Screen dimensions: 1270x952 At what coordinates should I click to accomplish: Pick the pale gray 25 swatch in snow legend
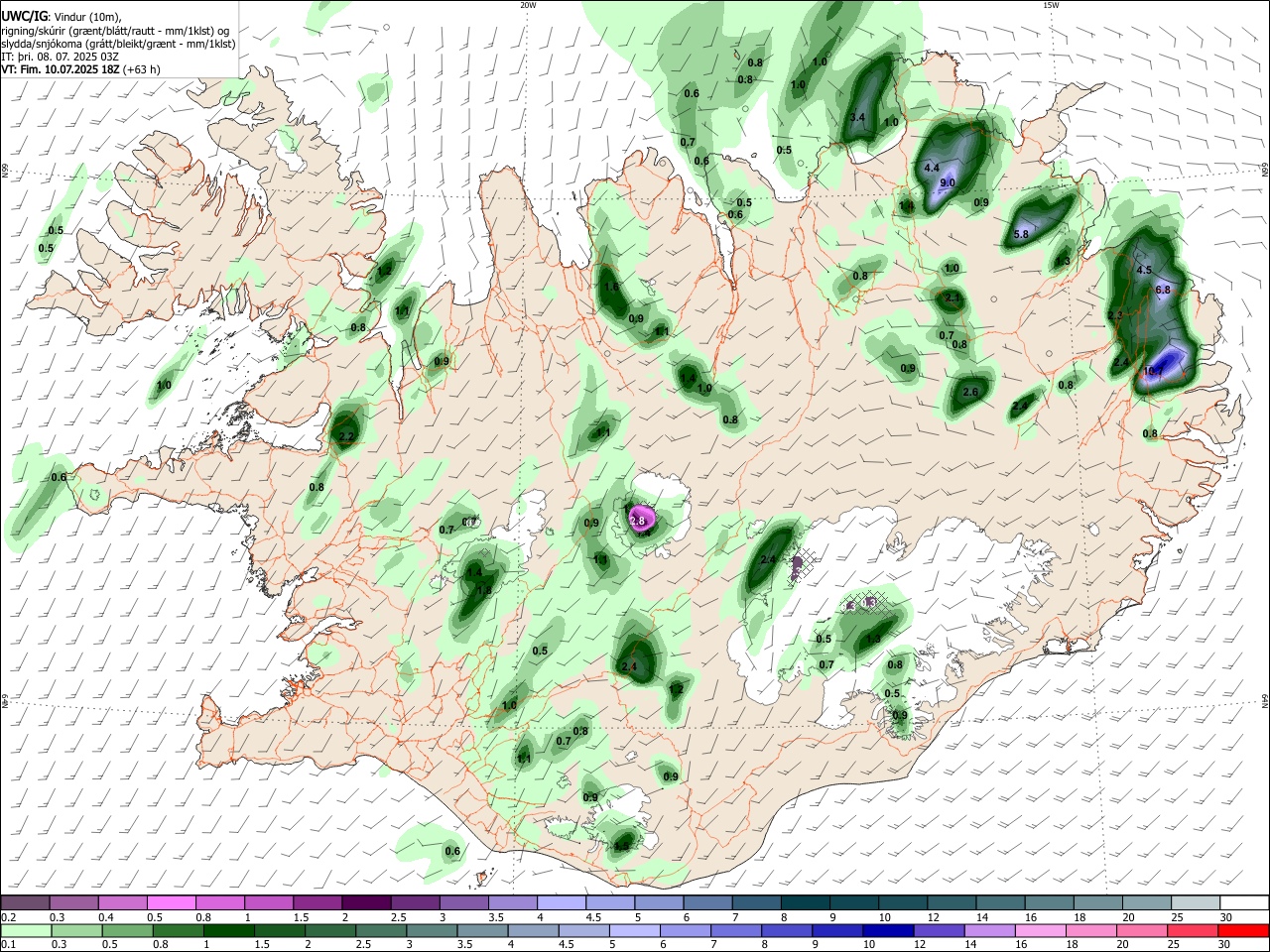coord(1196,903)
